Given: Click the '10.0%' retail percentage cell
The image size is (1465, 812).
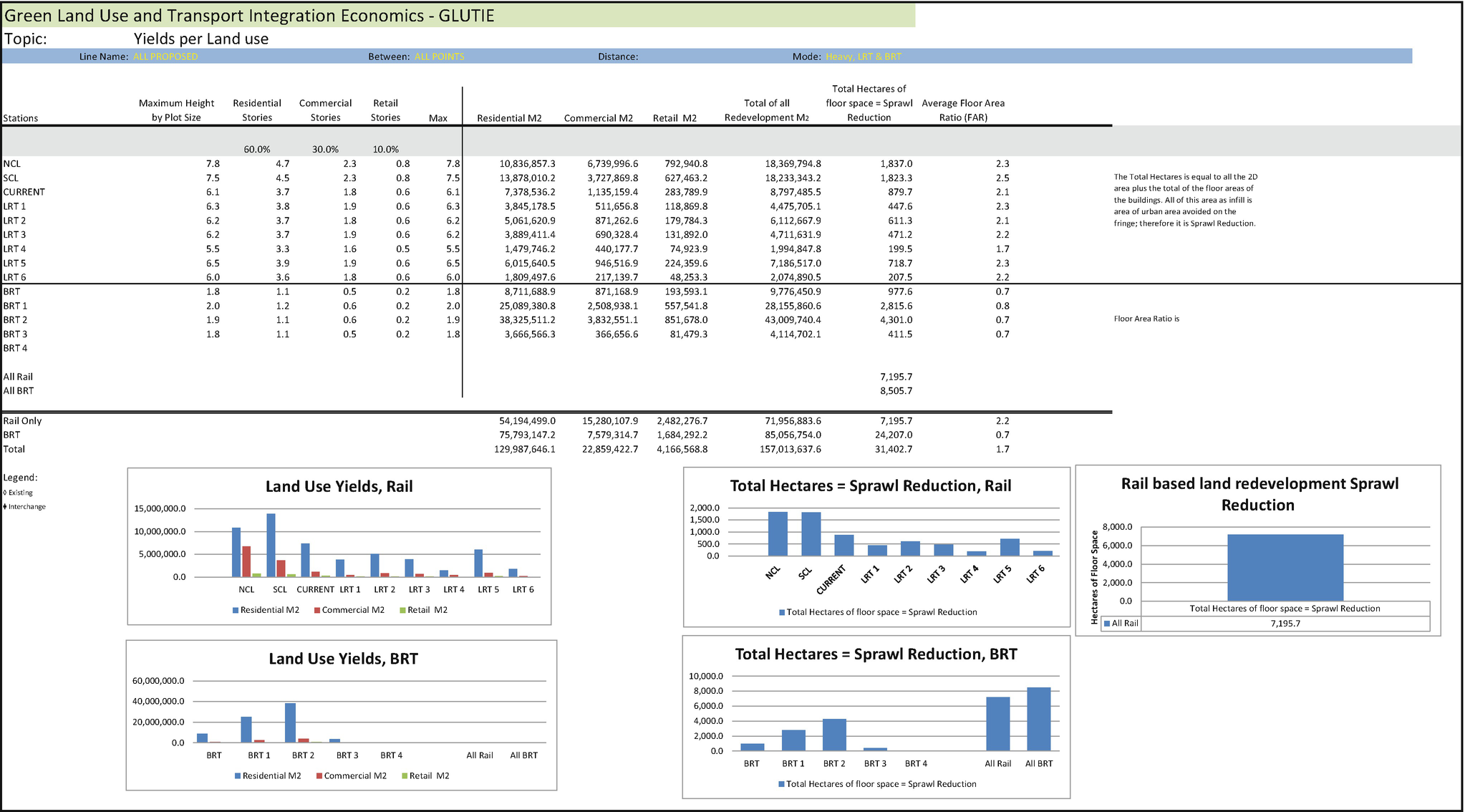Looking at the screenshot, I should (x=385, y=150).
